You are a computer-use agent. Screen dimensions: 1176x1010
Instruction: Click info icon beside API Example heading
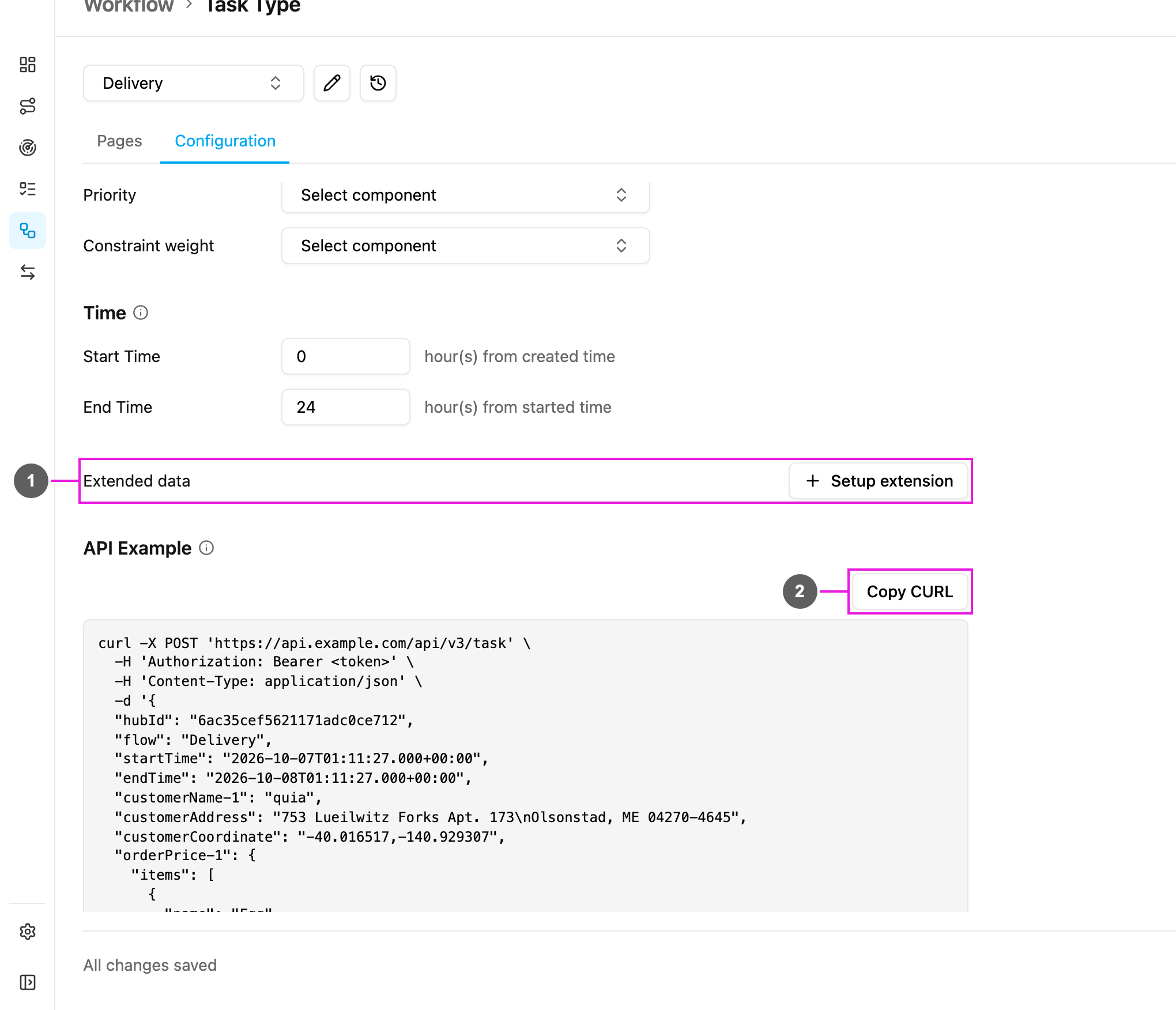206,548
